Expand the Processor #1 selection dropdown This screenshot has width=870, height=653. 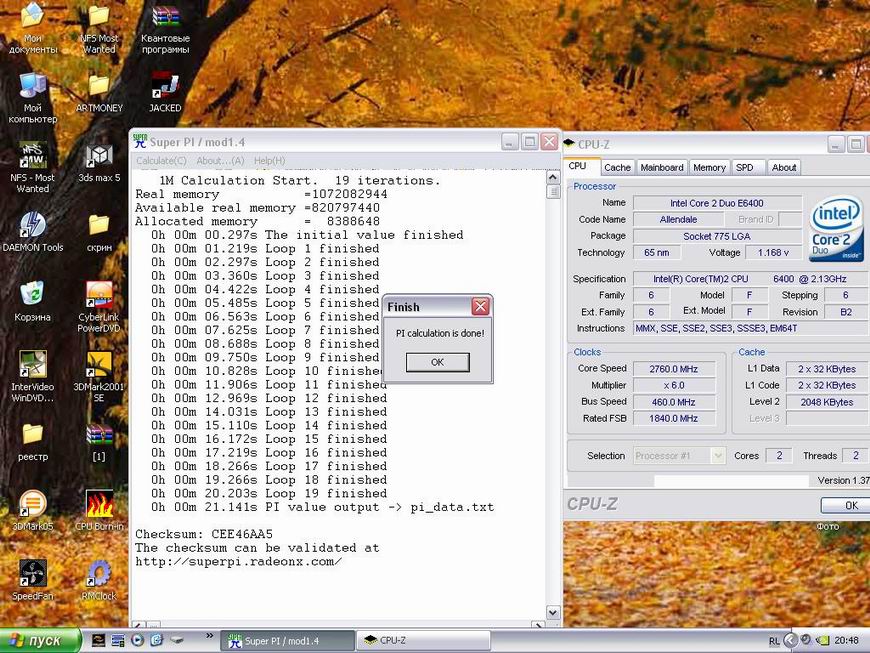(717, 456)
